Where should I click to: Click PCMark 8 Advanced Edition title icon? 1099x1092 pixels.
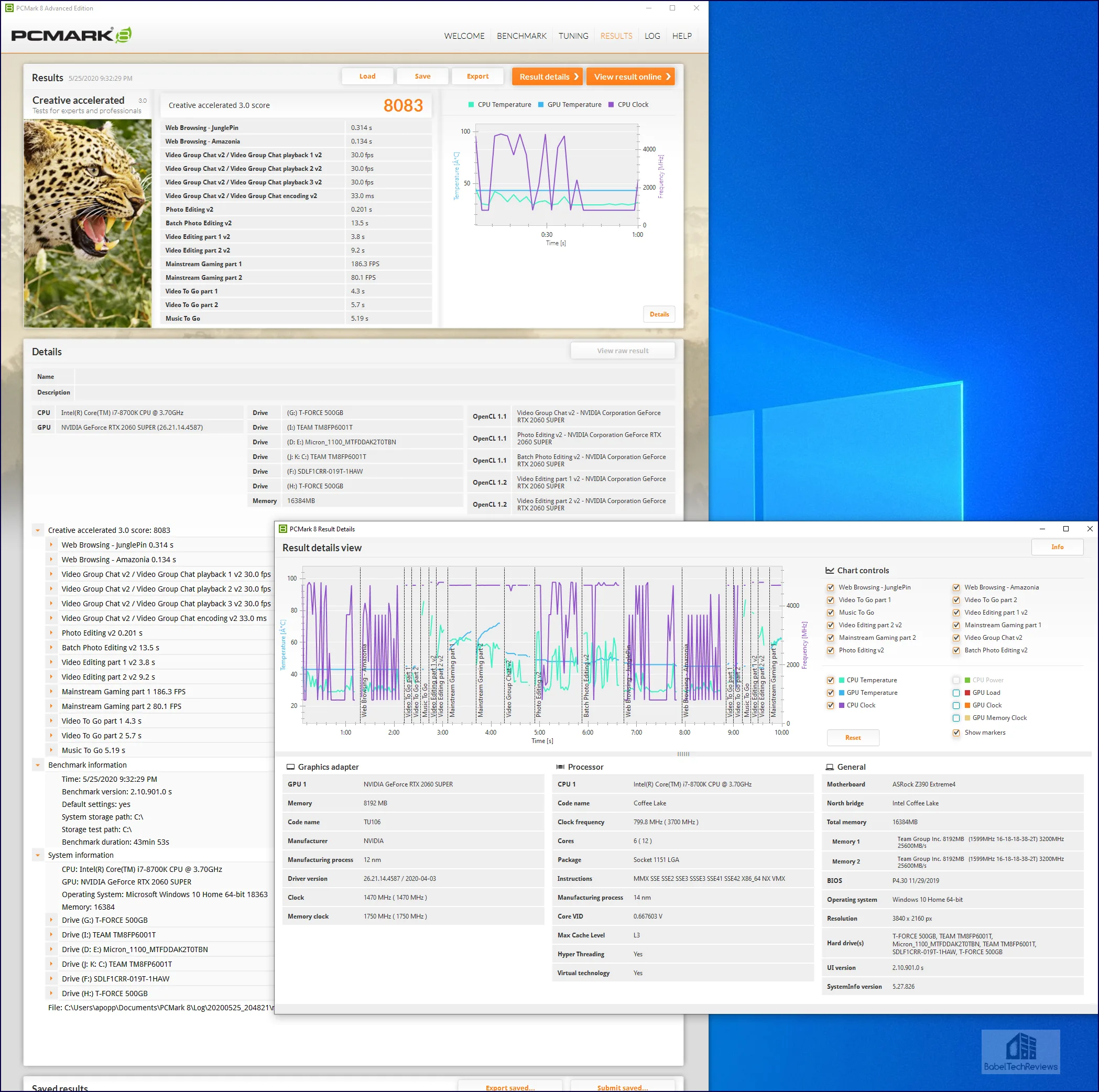point(9,8)
